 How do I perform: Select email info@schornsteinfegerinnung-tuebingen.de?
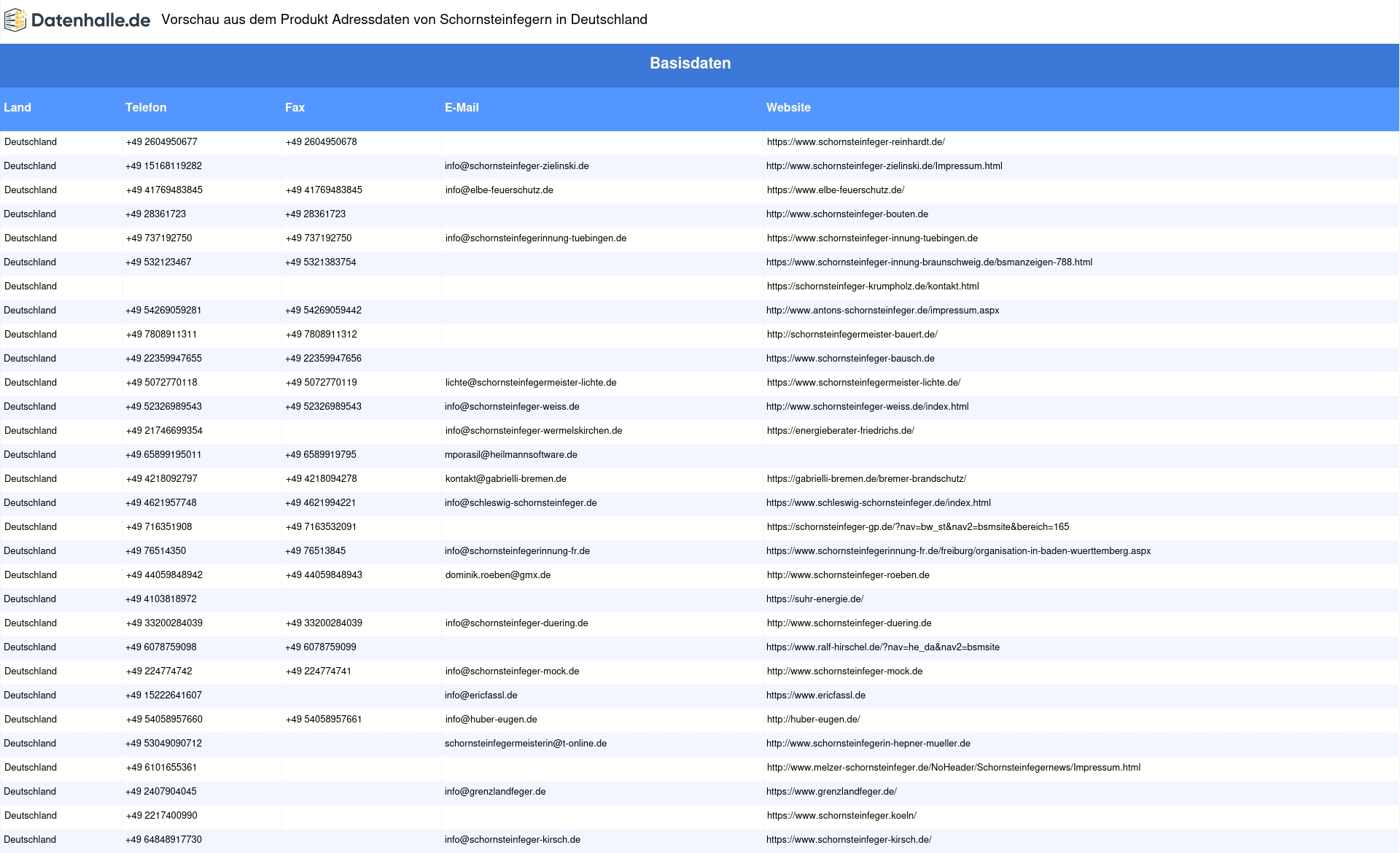point(536,238)
